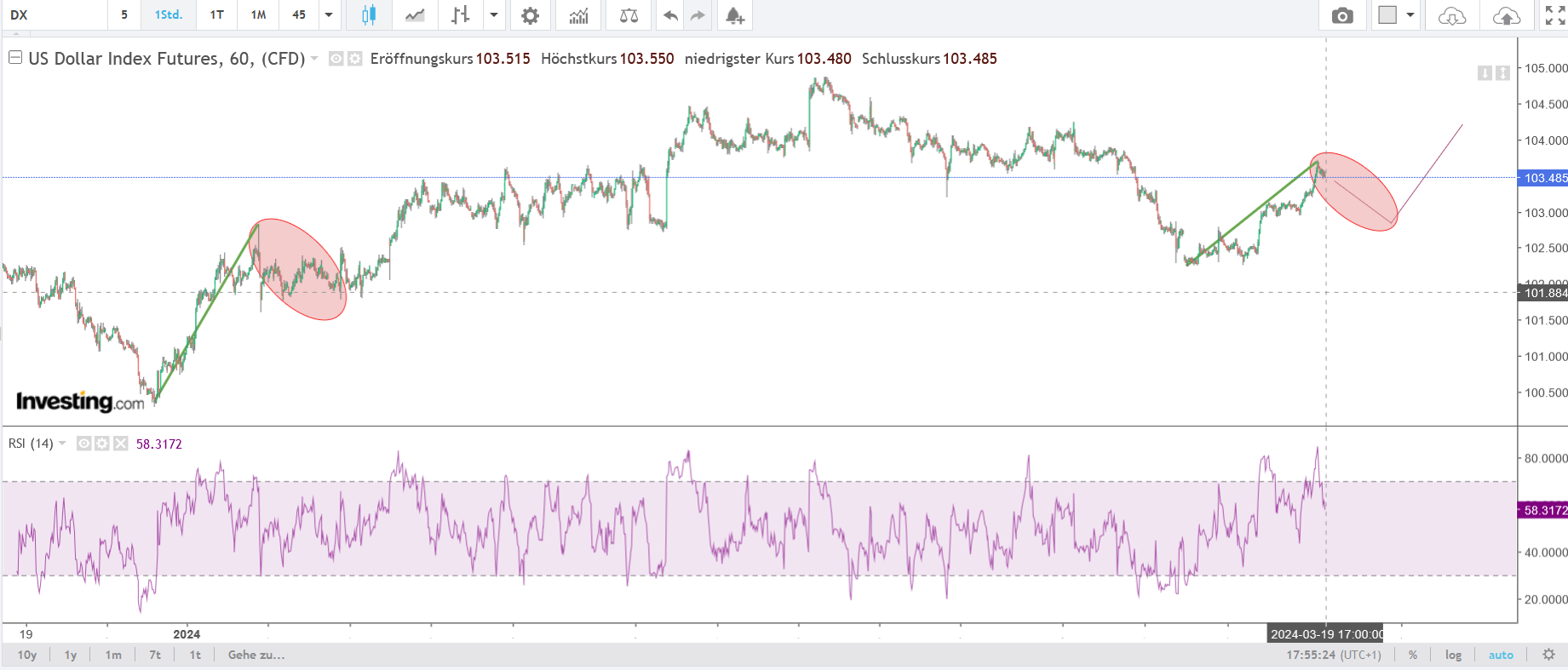Click the DX symbol search field

pos(51,15)
